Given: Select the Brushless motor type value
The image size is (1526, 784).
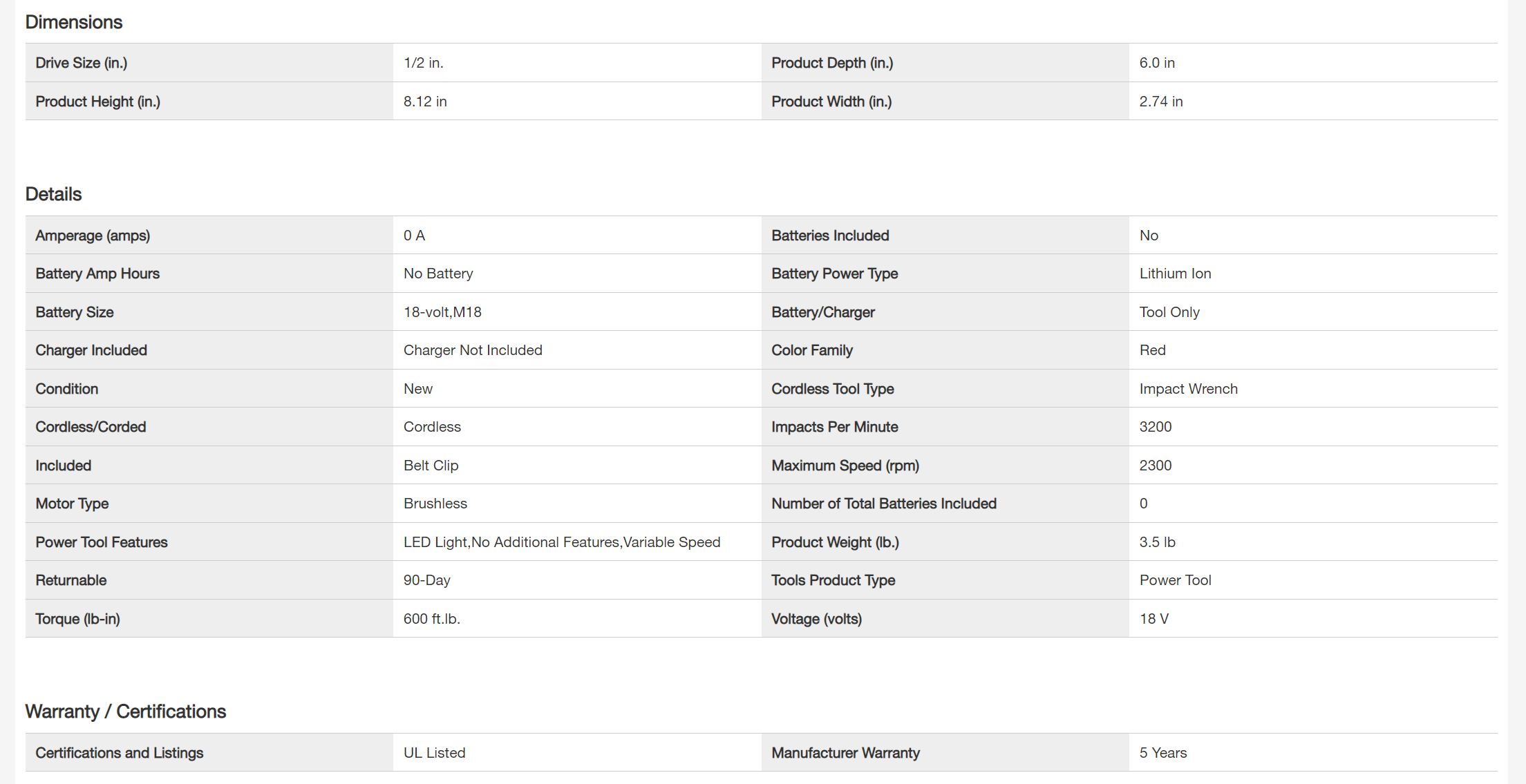Looking at the screenshot, I should click(435, 504).
